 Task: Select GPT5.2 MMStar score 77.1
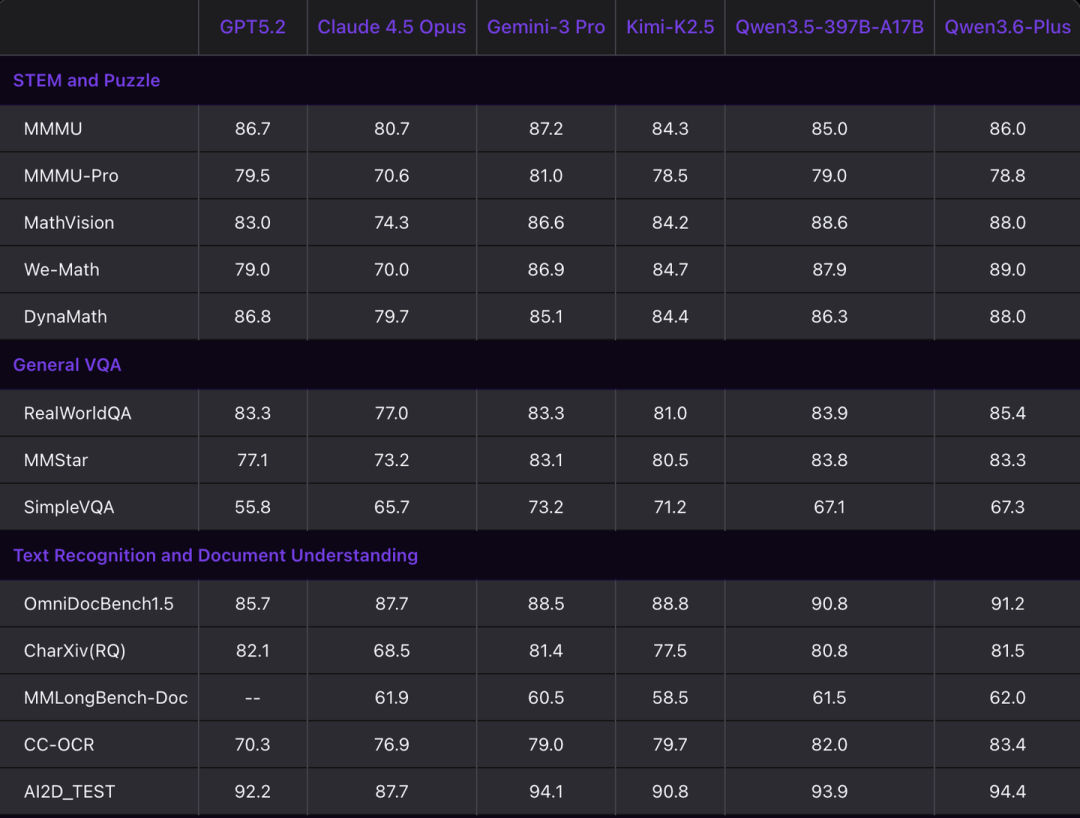tap(252, 460)
